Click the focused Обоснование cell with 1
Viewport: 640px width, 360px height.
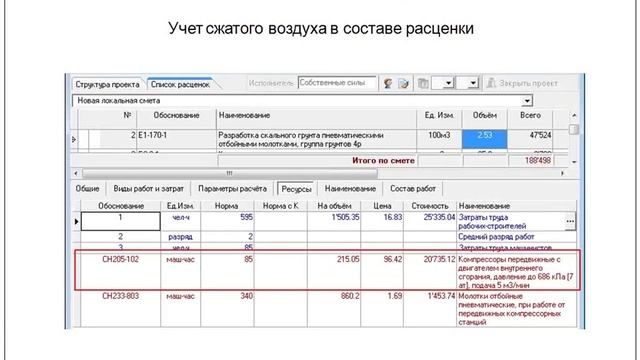point(120,221)
